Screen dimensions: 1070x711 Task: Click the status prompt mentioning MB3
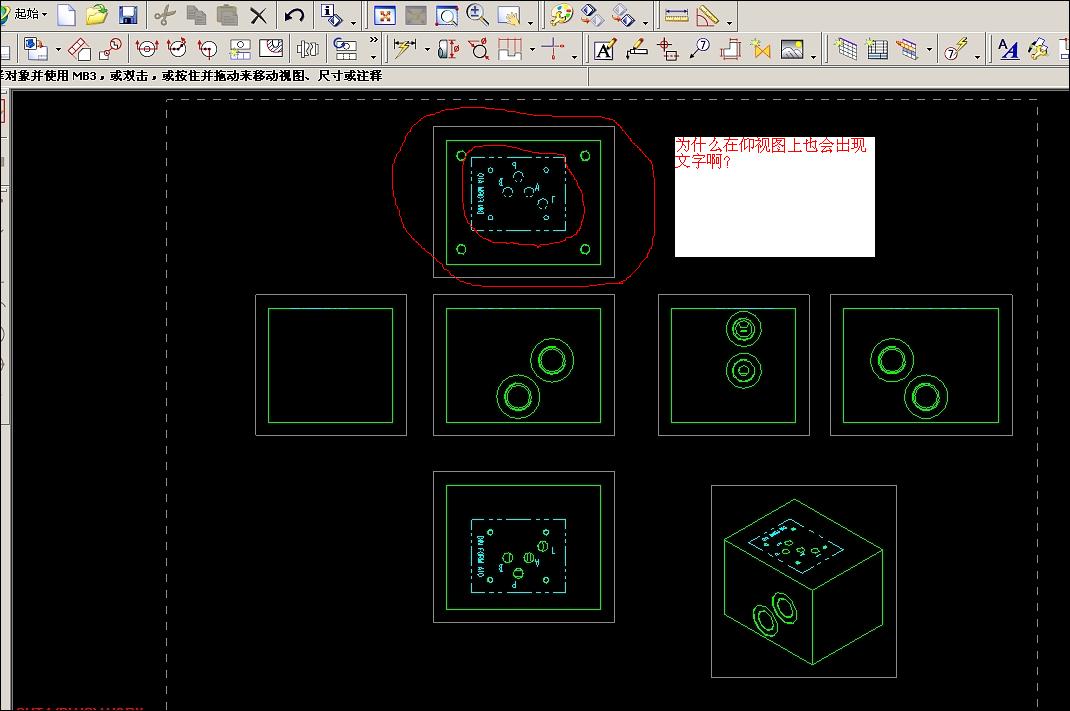(191, 76)
